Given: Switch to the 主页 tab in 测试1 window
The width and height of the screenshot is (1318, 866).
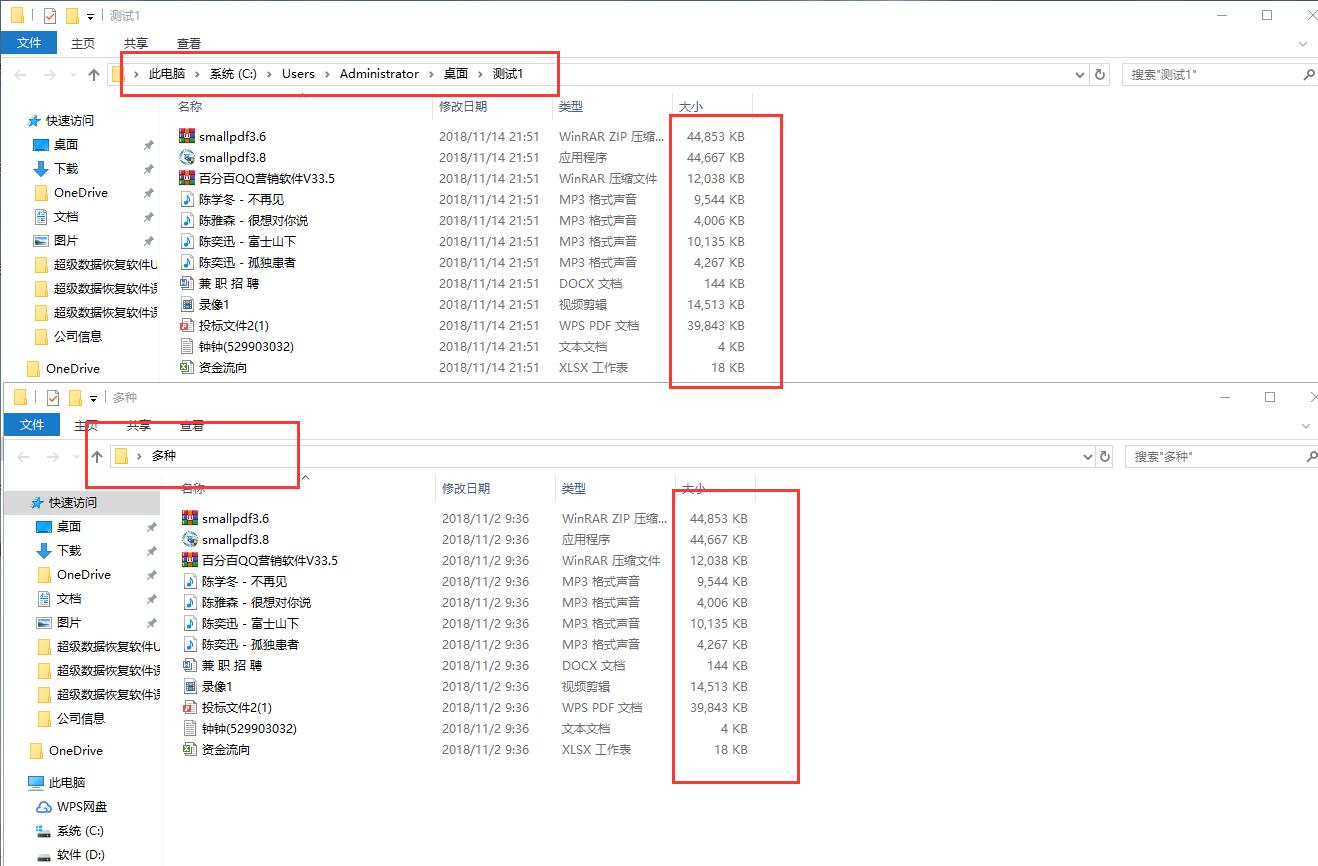Looking at the screenshot, I should tap(83, 43).
